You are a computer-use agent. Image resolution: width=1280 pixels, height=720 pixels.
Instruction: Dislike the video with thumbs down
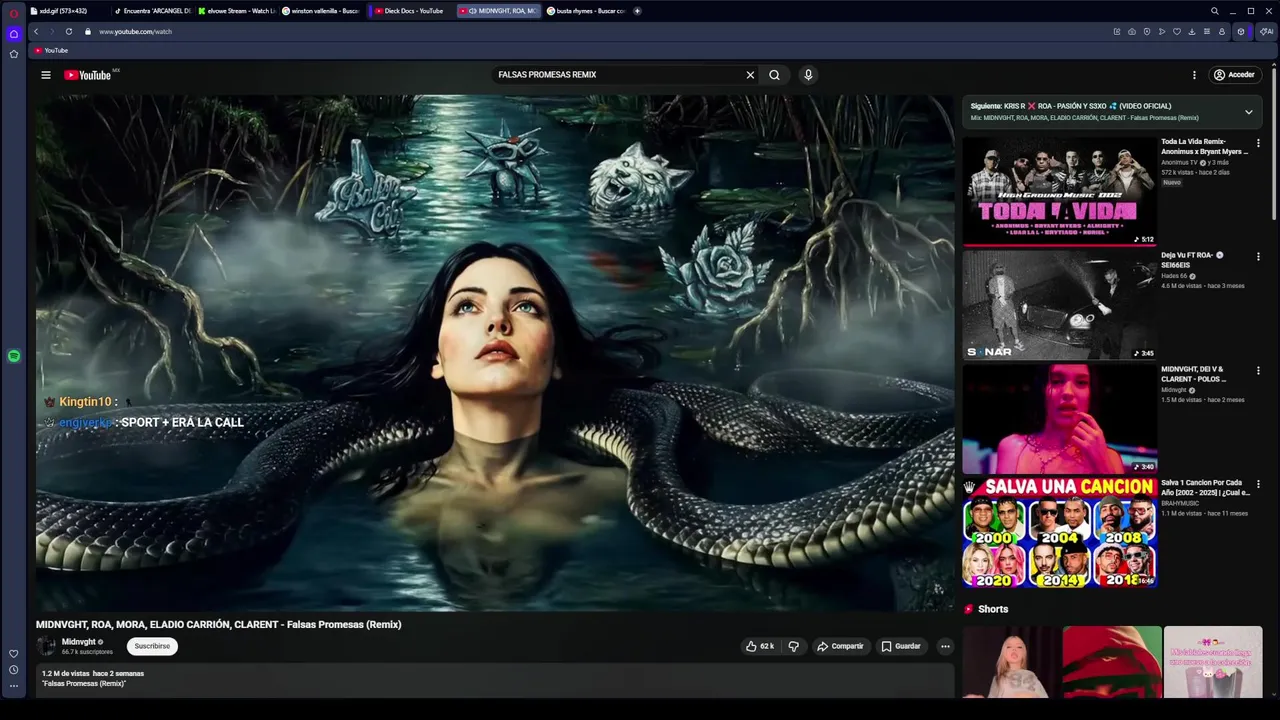click(x=794, y=646)
